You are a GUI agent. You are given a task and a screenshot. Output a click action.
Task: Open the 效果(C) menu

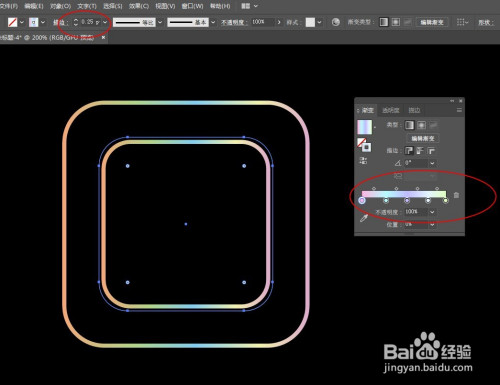click(x=139, y=6)
